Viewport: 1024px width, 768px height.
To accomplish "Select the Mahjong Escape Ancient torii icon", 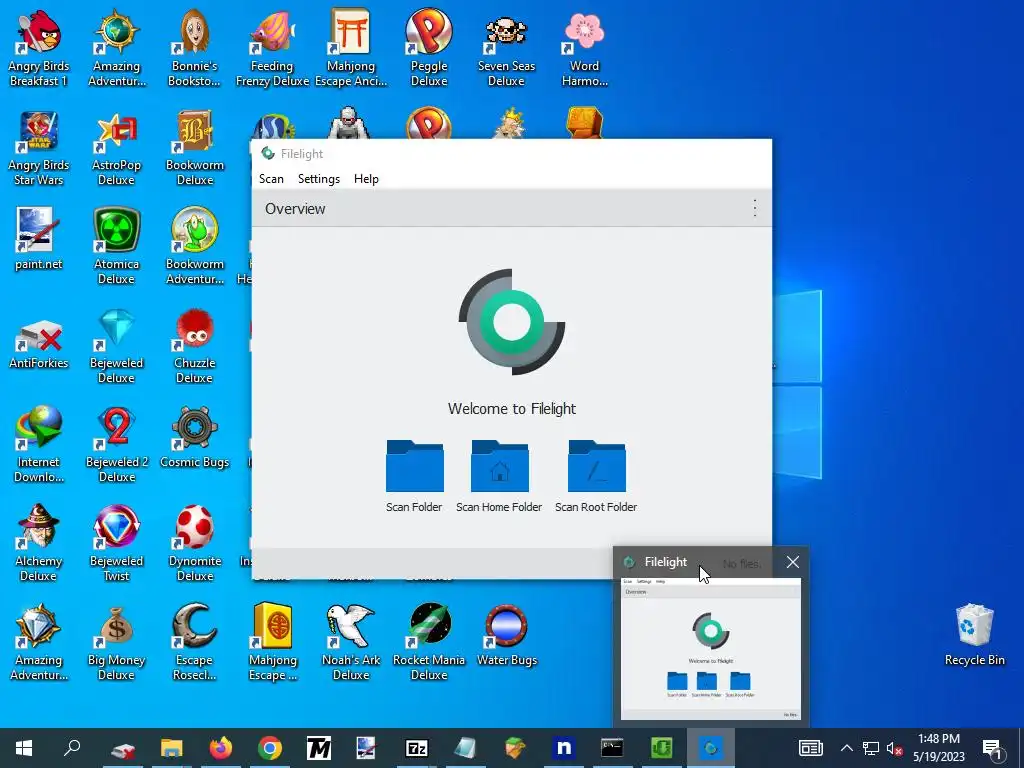I will pyautogui.click(x=351, y=48).
